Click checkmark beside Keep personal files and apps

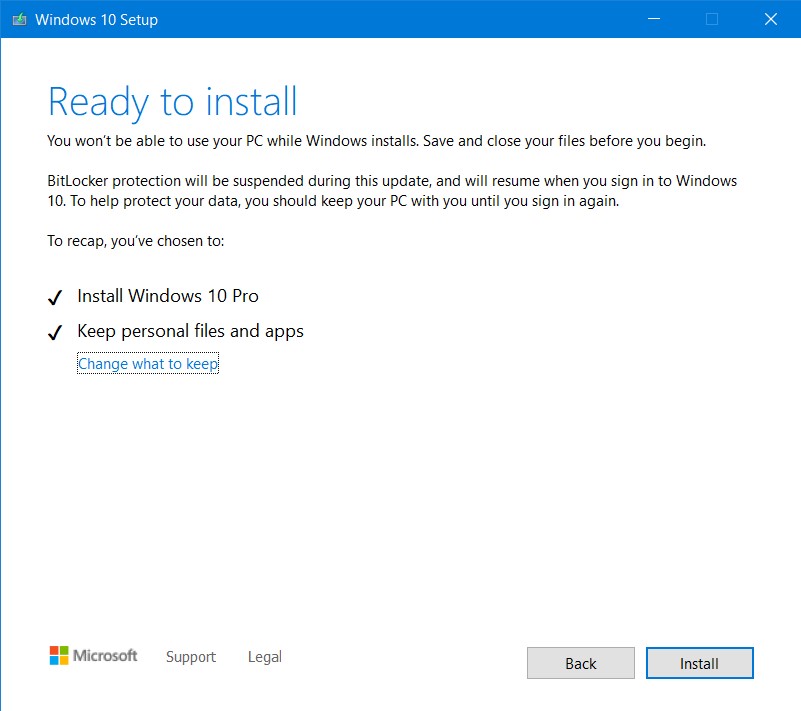[55, 333]
